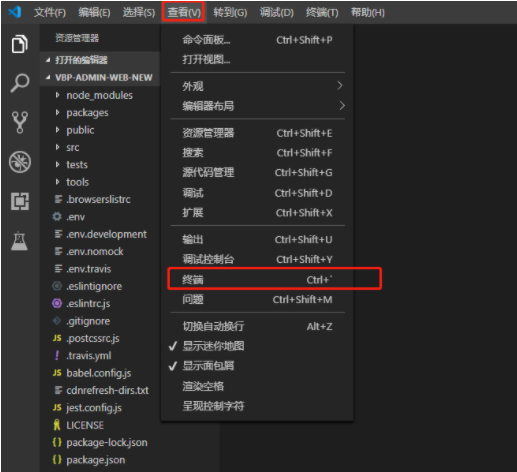
Task: Click the exclamation icon beside .travis.yml
Action: click(57, 355)
